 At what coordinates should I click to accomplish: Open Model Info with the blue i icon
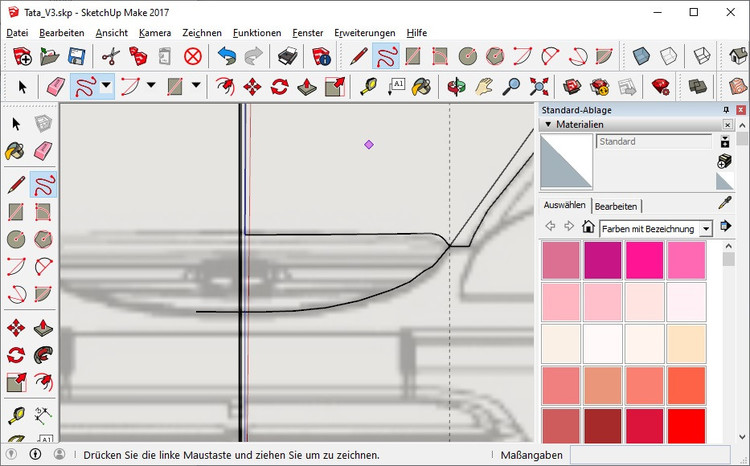pyautogui.click(x=321, y=56)
